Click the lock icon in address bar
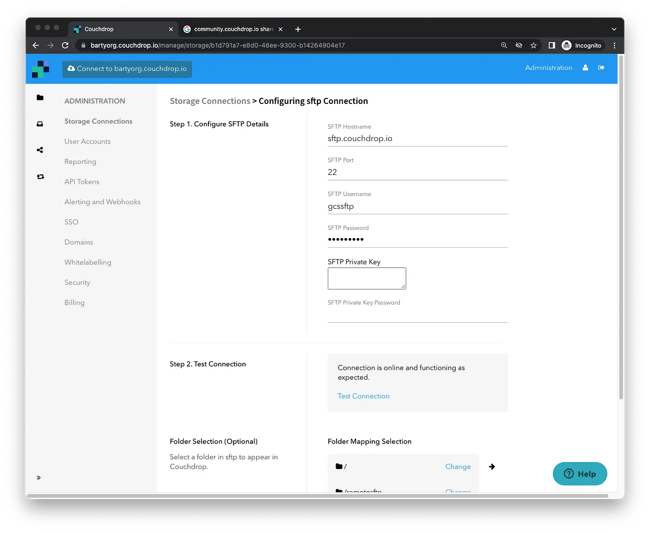Viewport: 650px width, 533px height. pyautogui.click(x=83, y=45)
